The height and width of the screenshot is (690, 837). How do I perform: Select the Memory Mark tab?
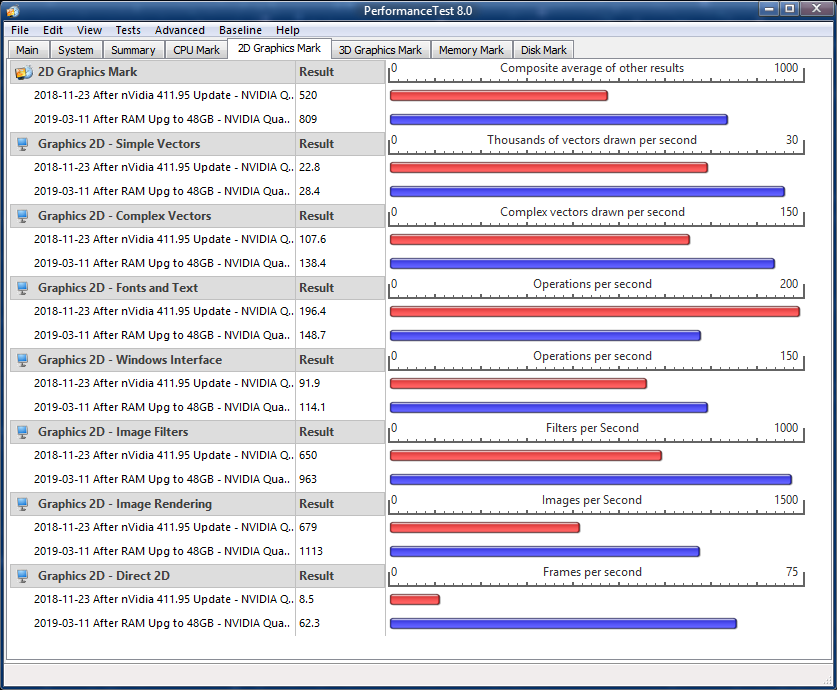coord(471,50)
